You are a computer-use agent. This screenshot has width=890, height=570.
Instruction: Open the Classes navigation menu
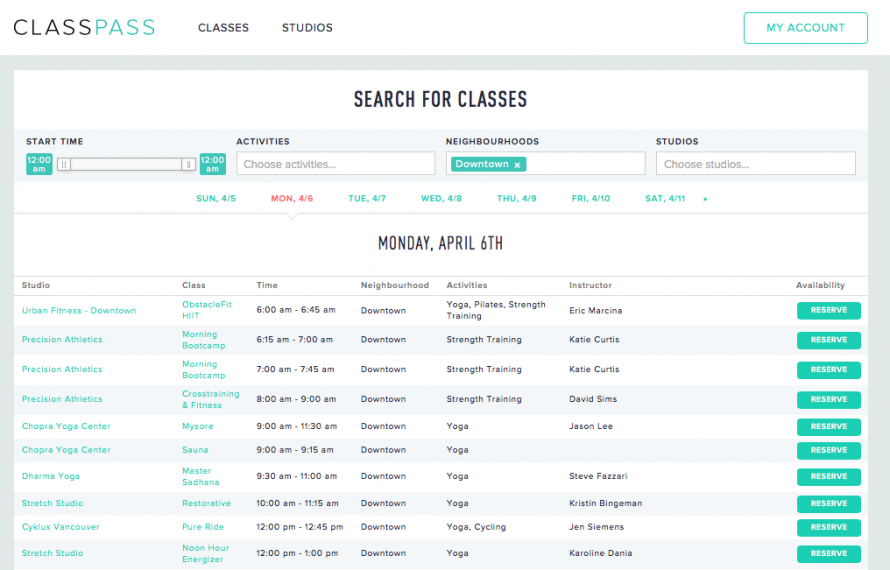coord(223,27)
